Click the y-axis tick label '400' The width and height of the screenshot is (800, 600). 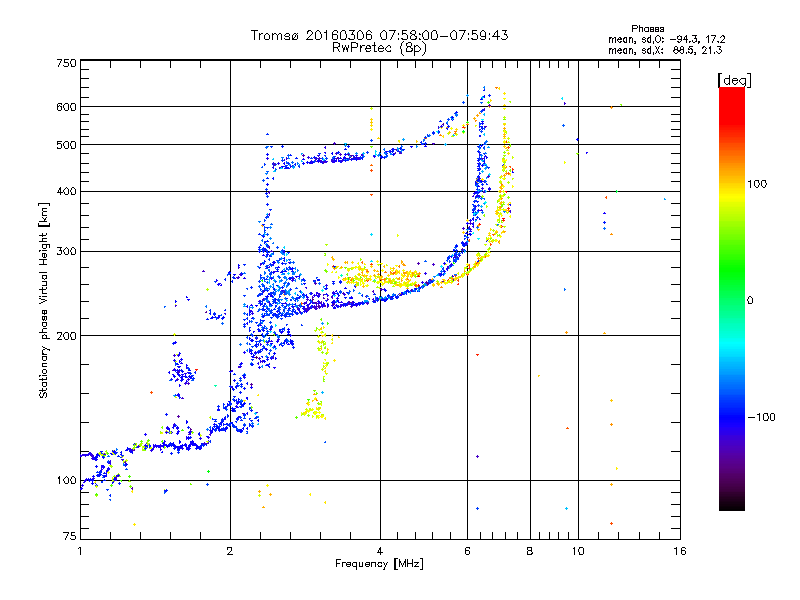pos(66,192)
